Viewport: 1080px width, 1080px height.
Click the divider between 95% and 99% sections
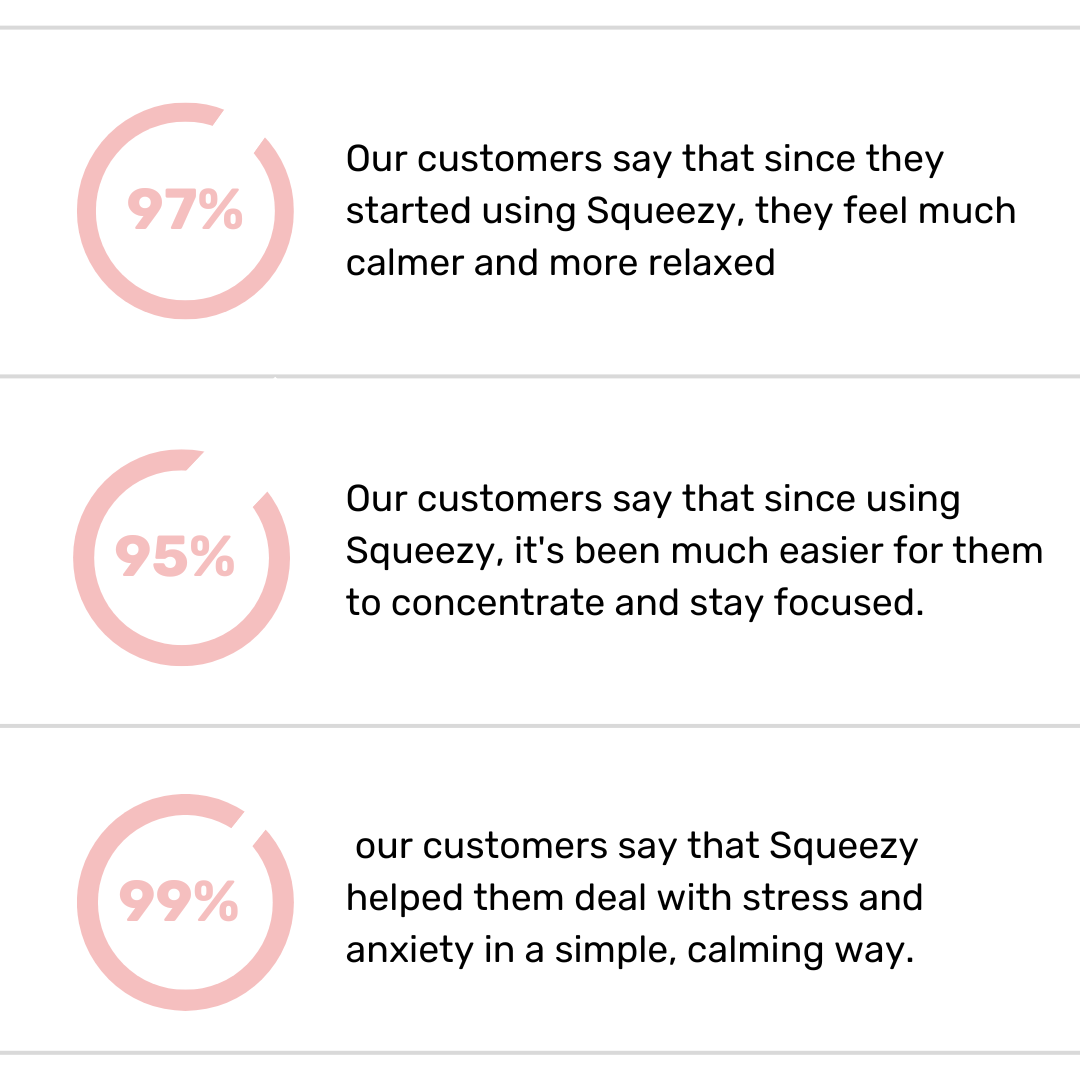point(540,725)
